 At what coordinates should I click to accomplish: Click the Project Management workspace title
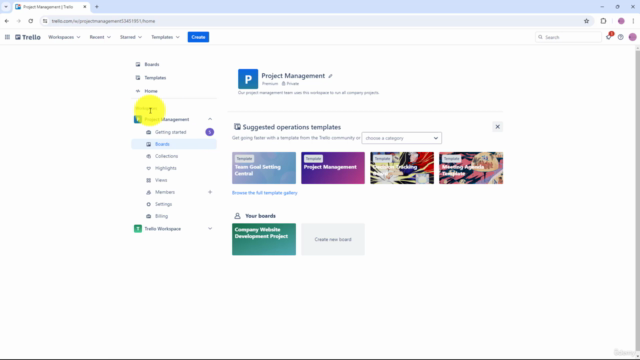click(x=293, y=76)
